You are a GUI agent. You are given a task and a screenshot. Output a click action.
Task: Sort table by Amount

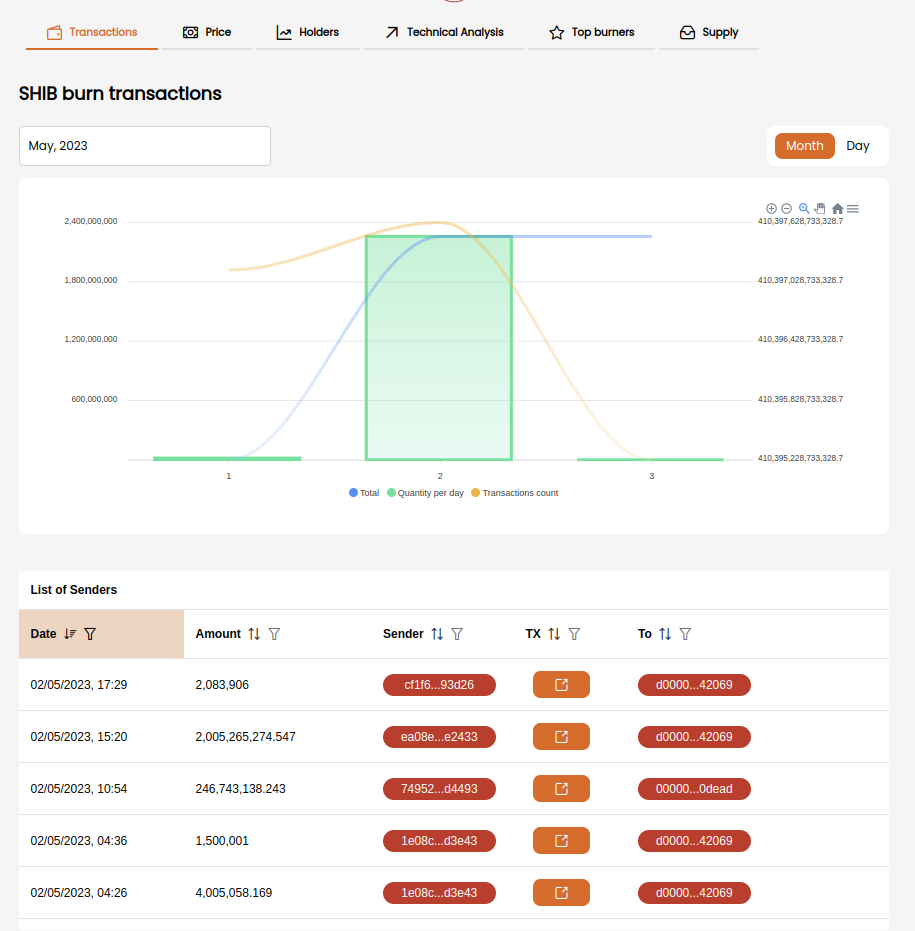pyautogui.click(x=254, y=634)
